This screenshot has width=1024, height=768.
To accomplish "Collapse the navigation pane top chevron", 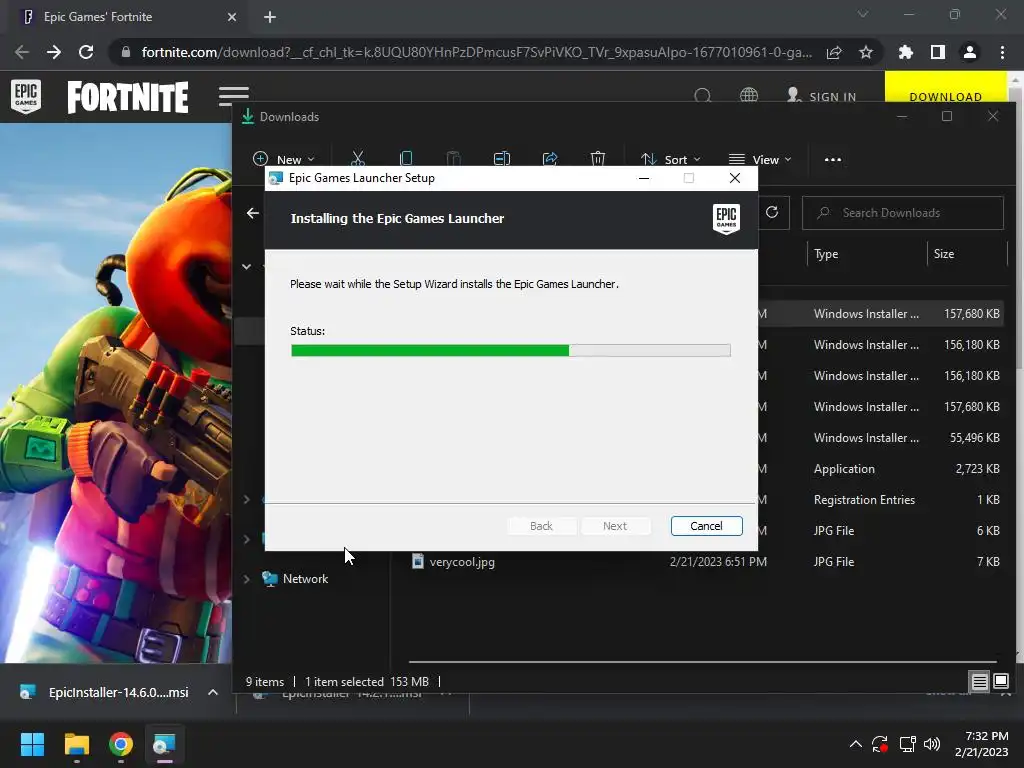I will (x=246, y=266).
